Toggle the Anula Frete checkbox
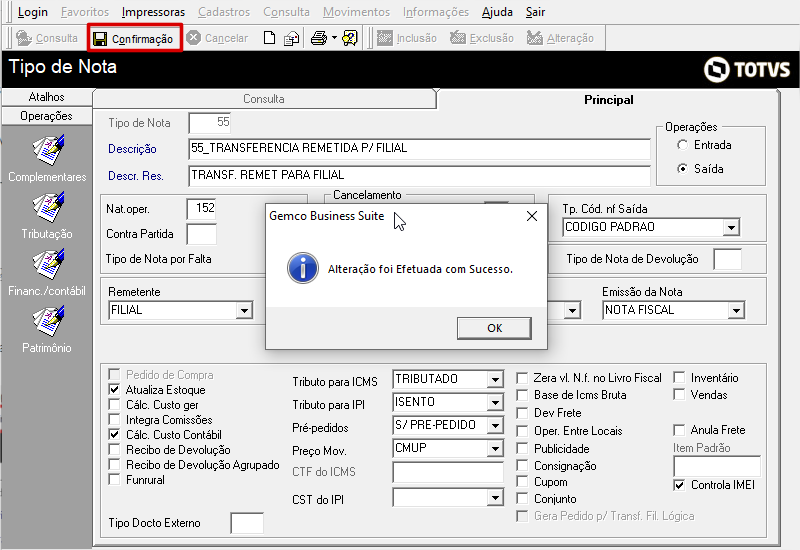Image resolution: width=800 pixels, height=550 pixels. 679,430
